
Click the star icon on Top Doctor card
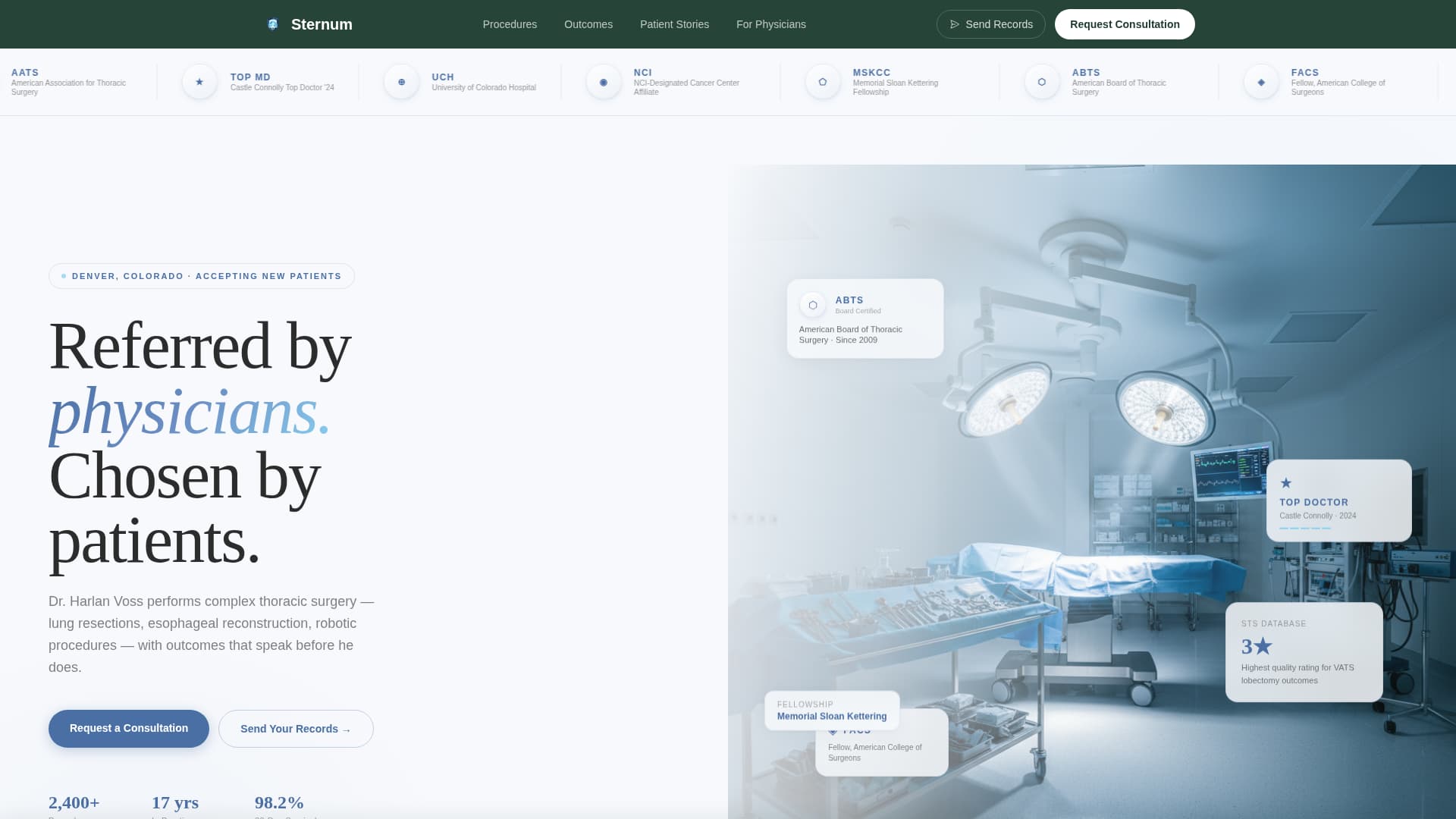pos(1286,483)
